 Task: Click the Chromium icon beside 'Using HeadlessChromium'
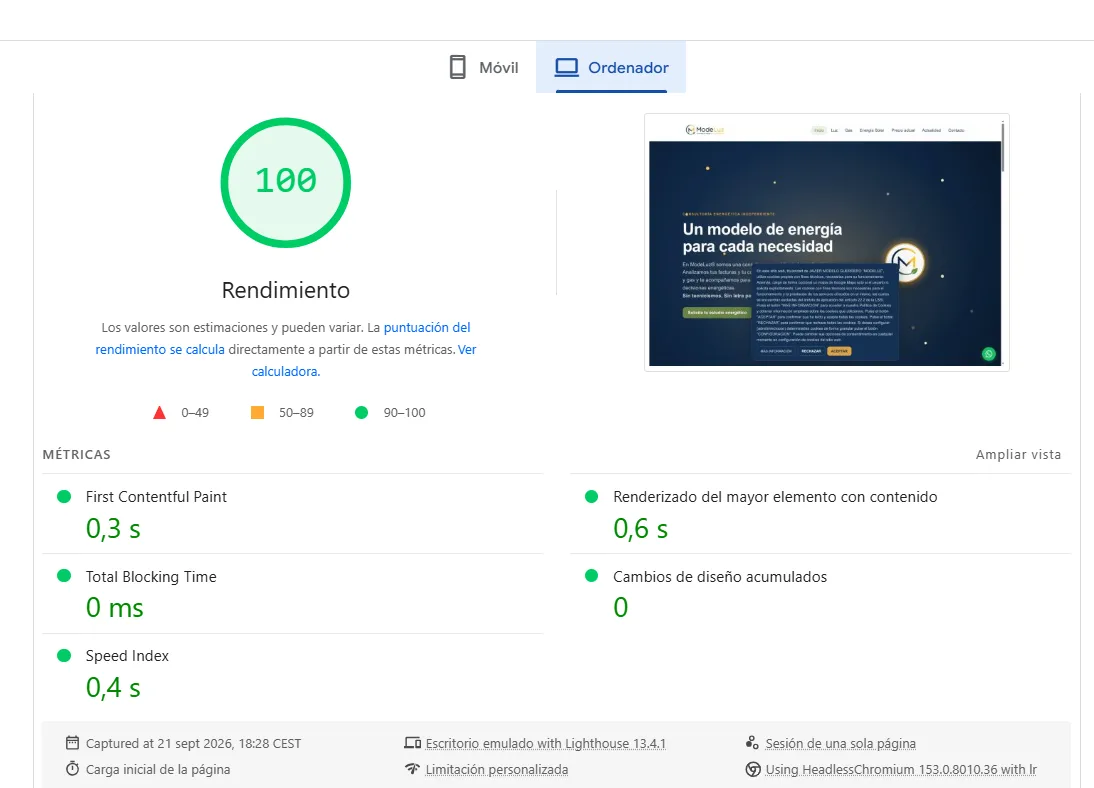point(753,769)
